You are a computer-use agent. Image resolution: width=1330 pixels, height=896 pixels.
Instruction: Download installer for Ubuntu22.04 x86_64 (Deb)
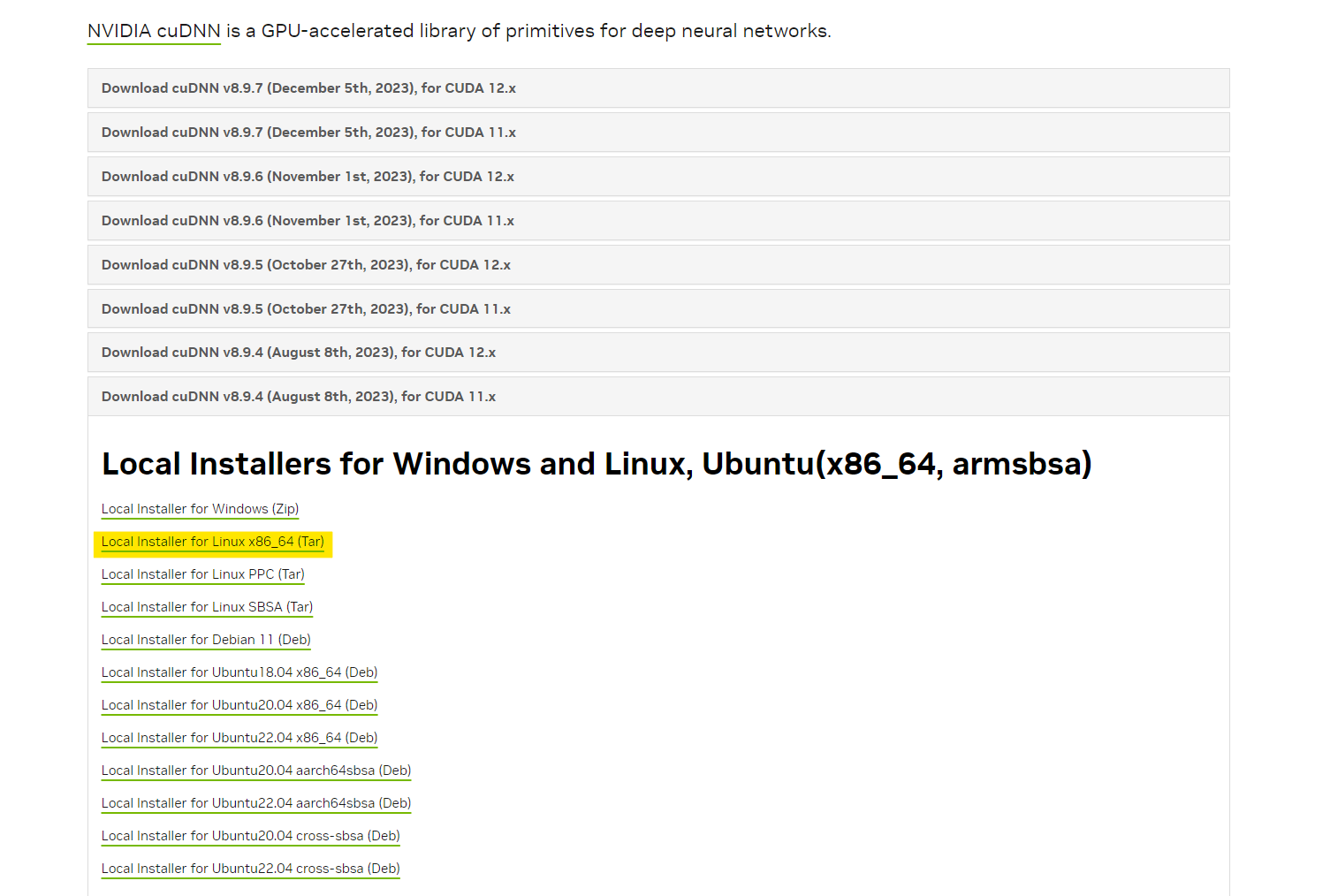[239, 738]
